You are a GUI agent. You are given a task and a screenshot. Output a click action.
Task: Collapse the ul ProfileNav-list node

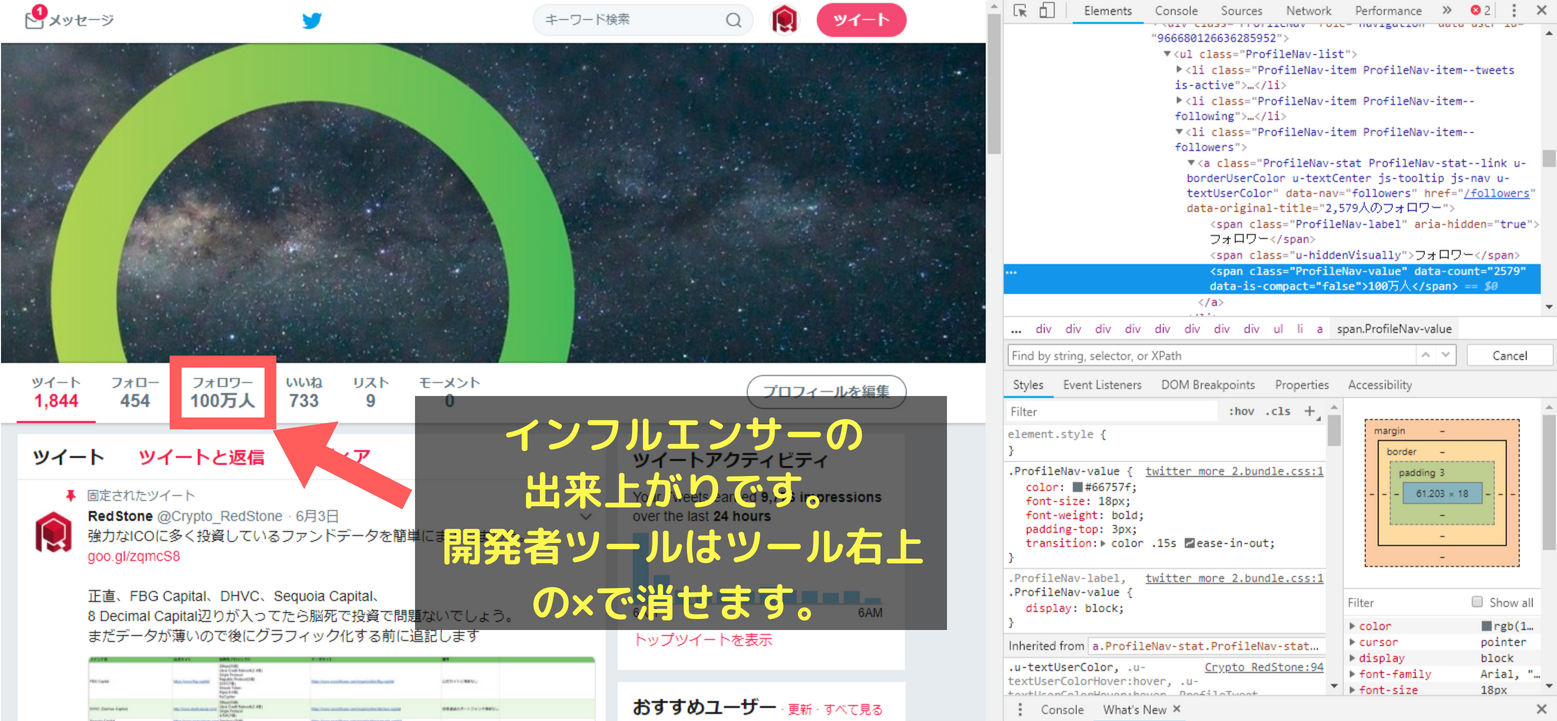[1167, 54]
